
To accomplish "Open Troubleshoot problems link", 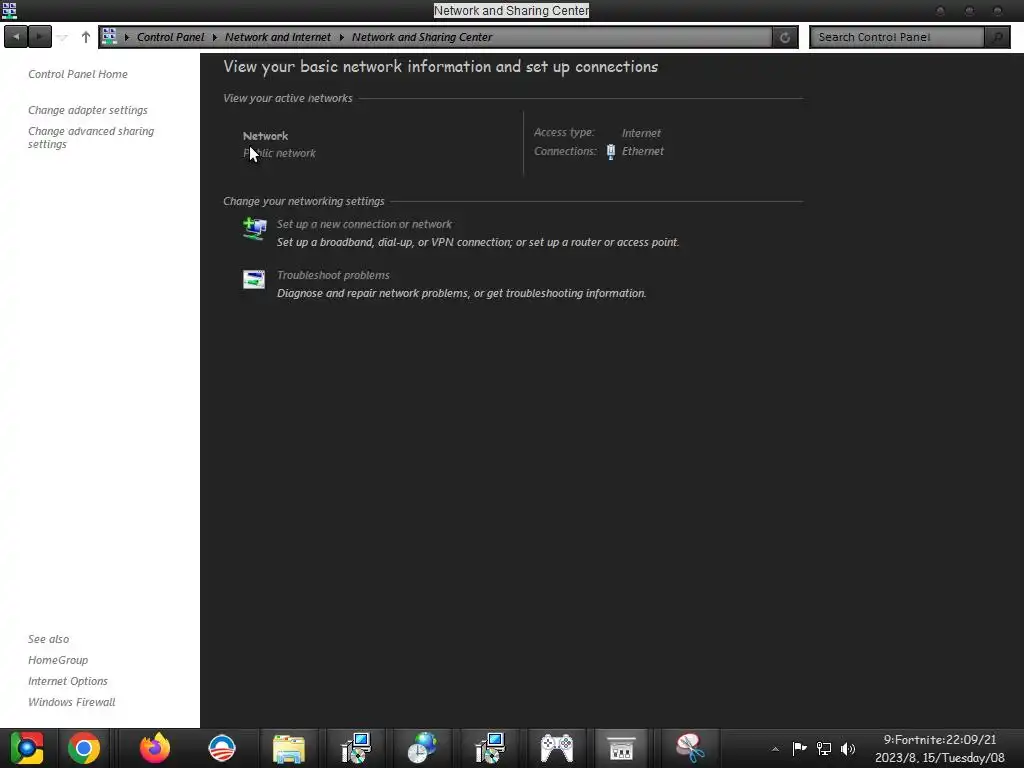I will 333,276.
